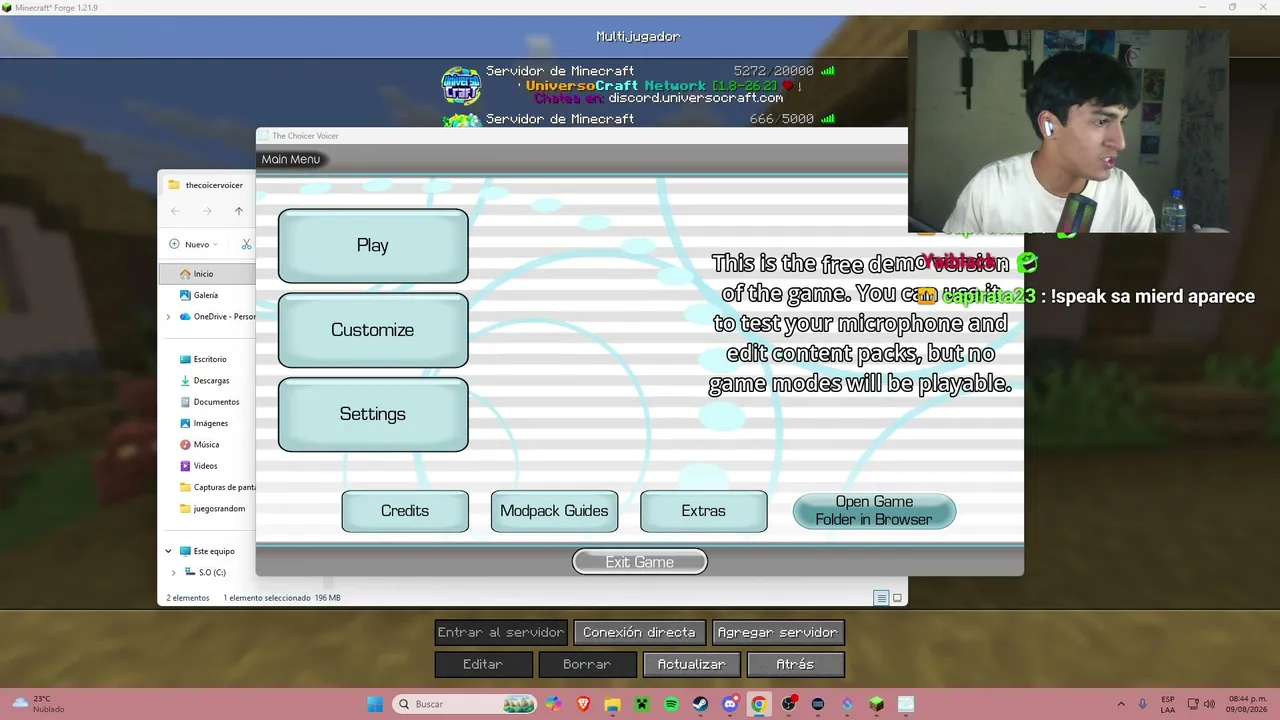Click the microphone icon in system tray
The height and width of the screenshot is (720, 1280).
pos(1143,704)
